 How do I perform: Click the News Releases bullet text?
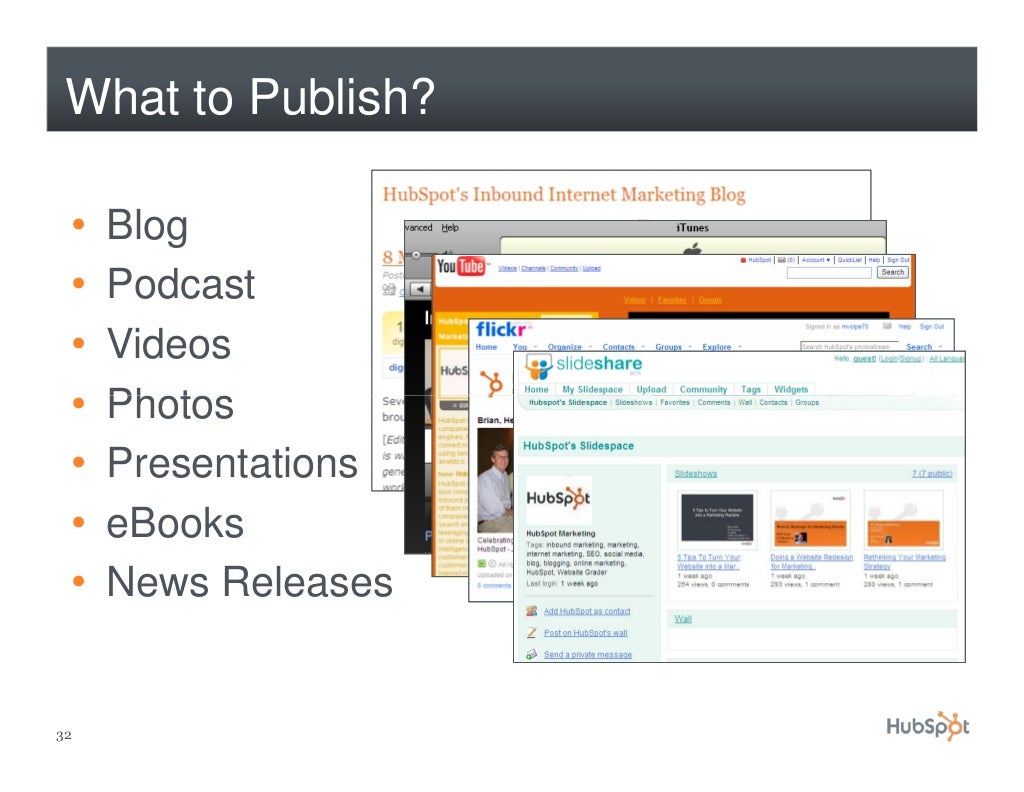click(249, 582)
